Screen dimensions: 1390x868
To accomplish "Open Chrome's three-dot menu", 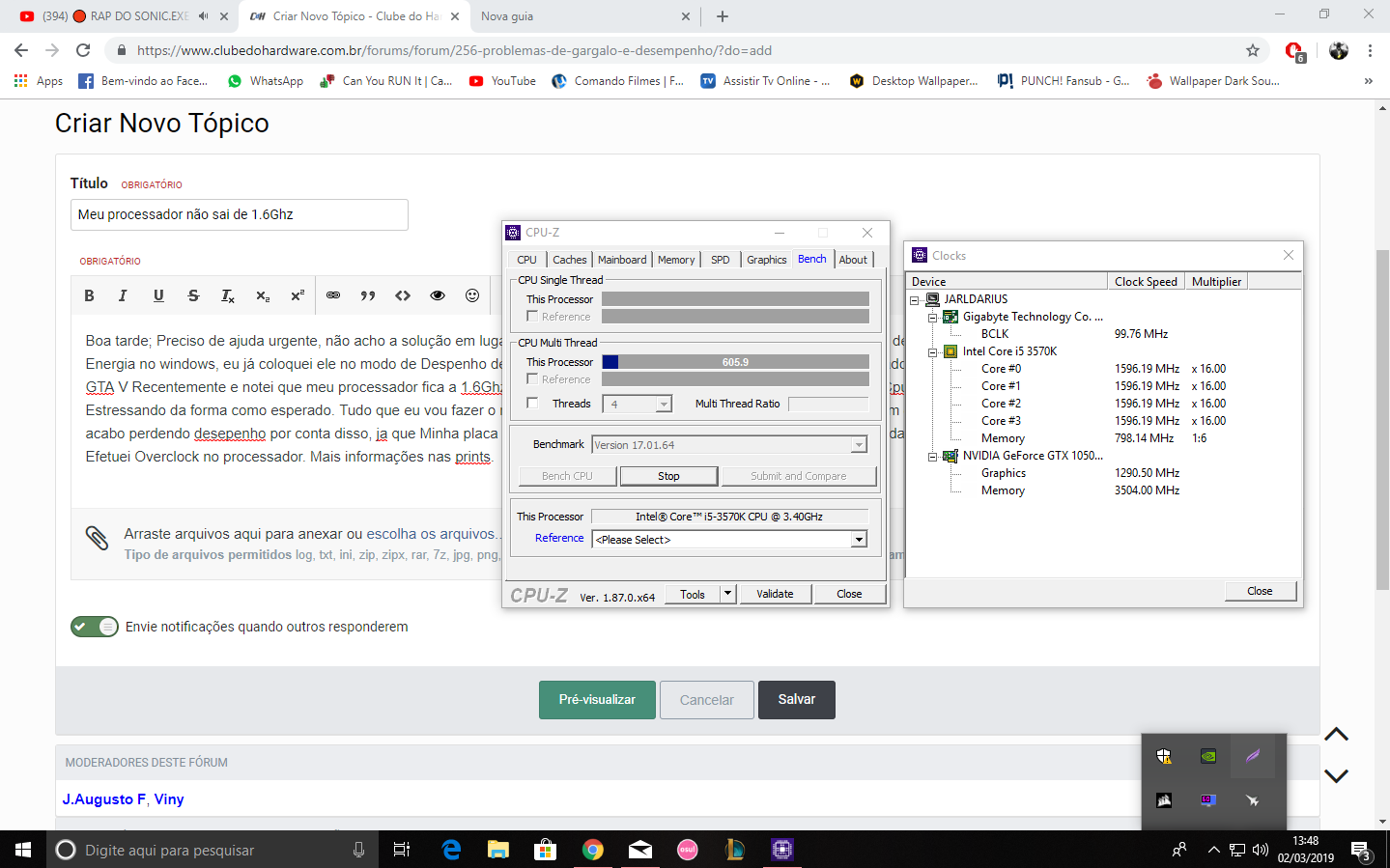I will (x=1370, y=50).
